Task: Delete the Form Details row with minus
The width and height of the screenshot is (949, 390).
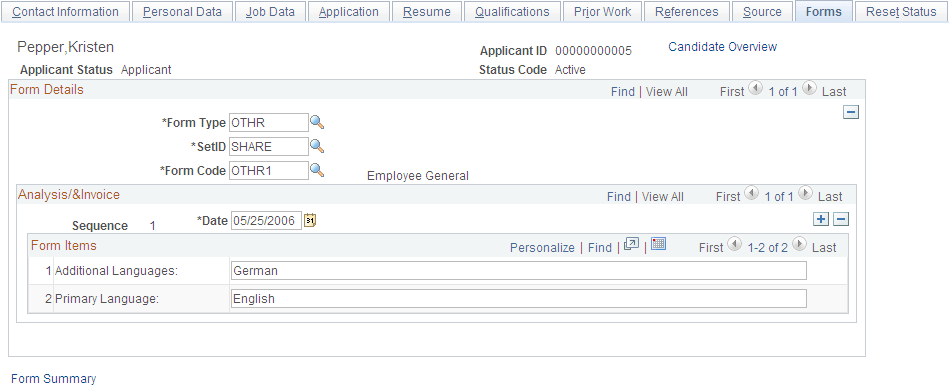Action: [x=852, y=112]
